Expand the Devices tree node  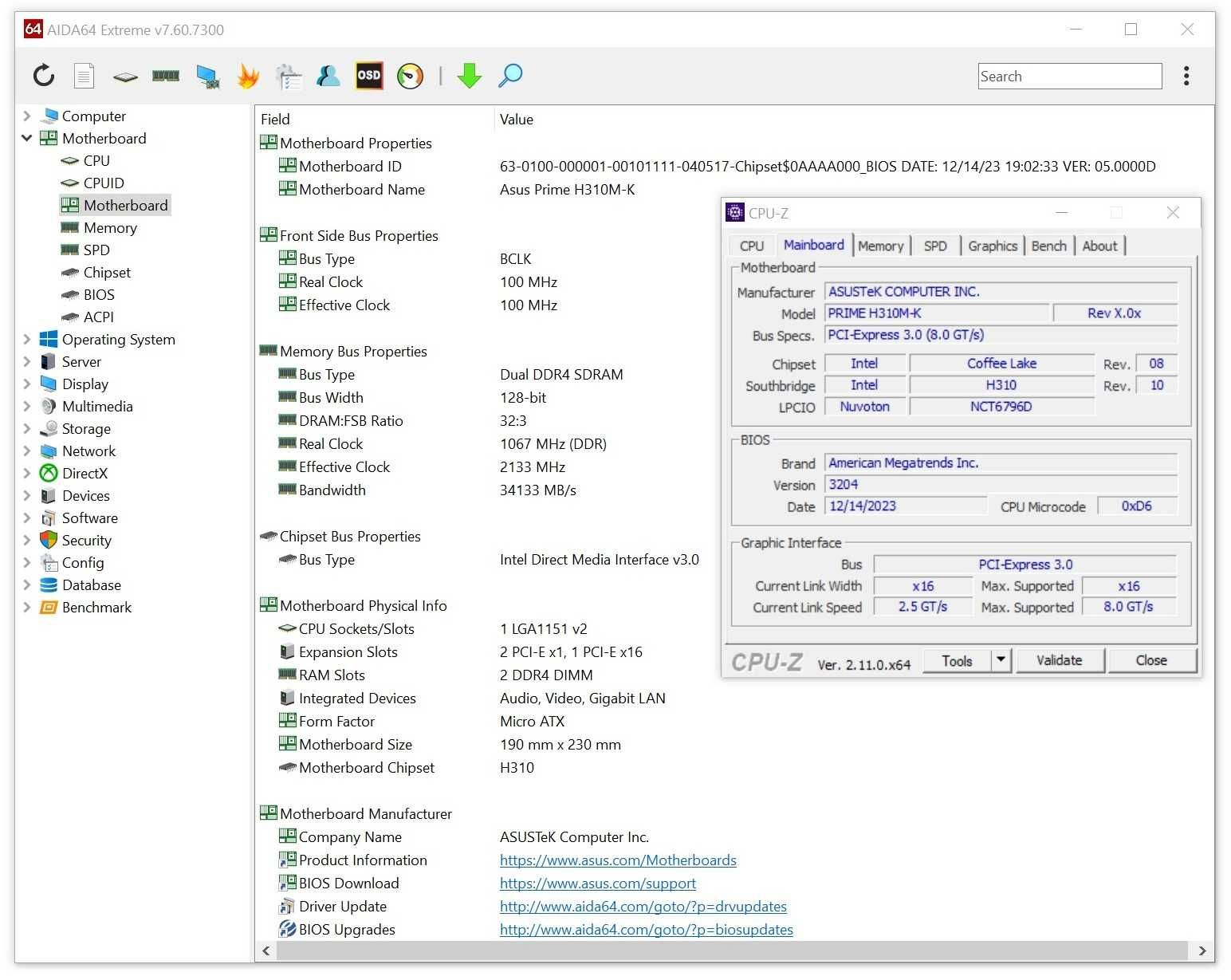[26, 495]
